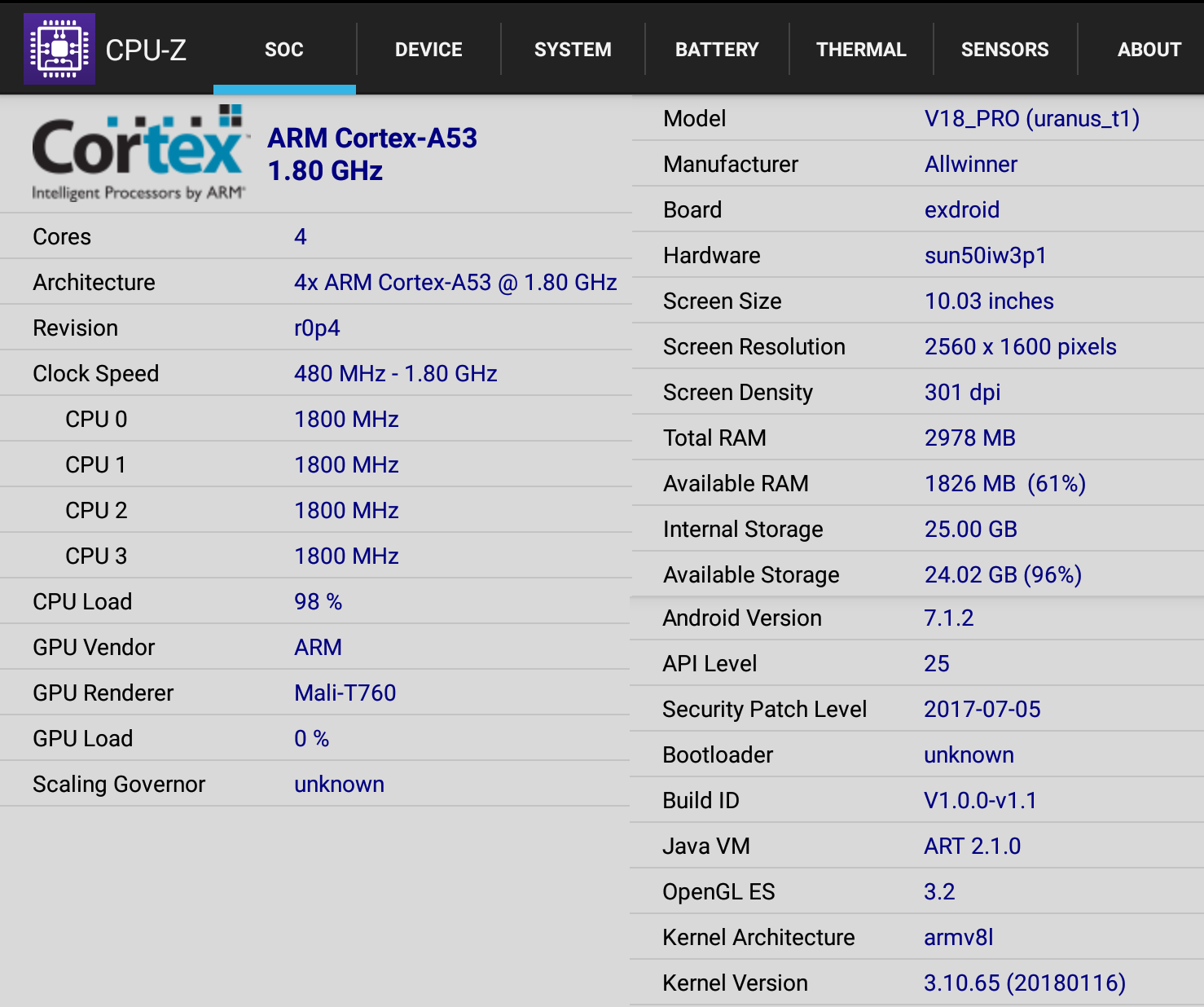Click Bootloader value unknown
Screen dimensions: 1204x1007
tap(969, 754)
